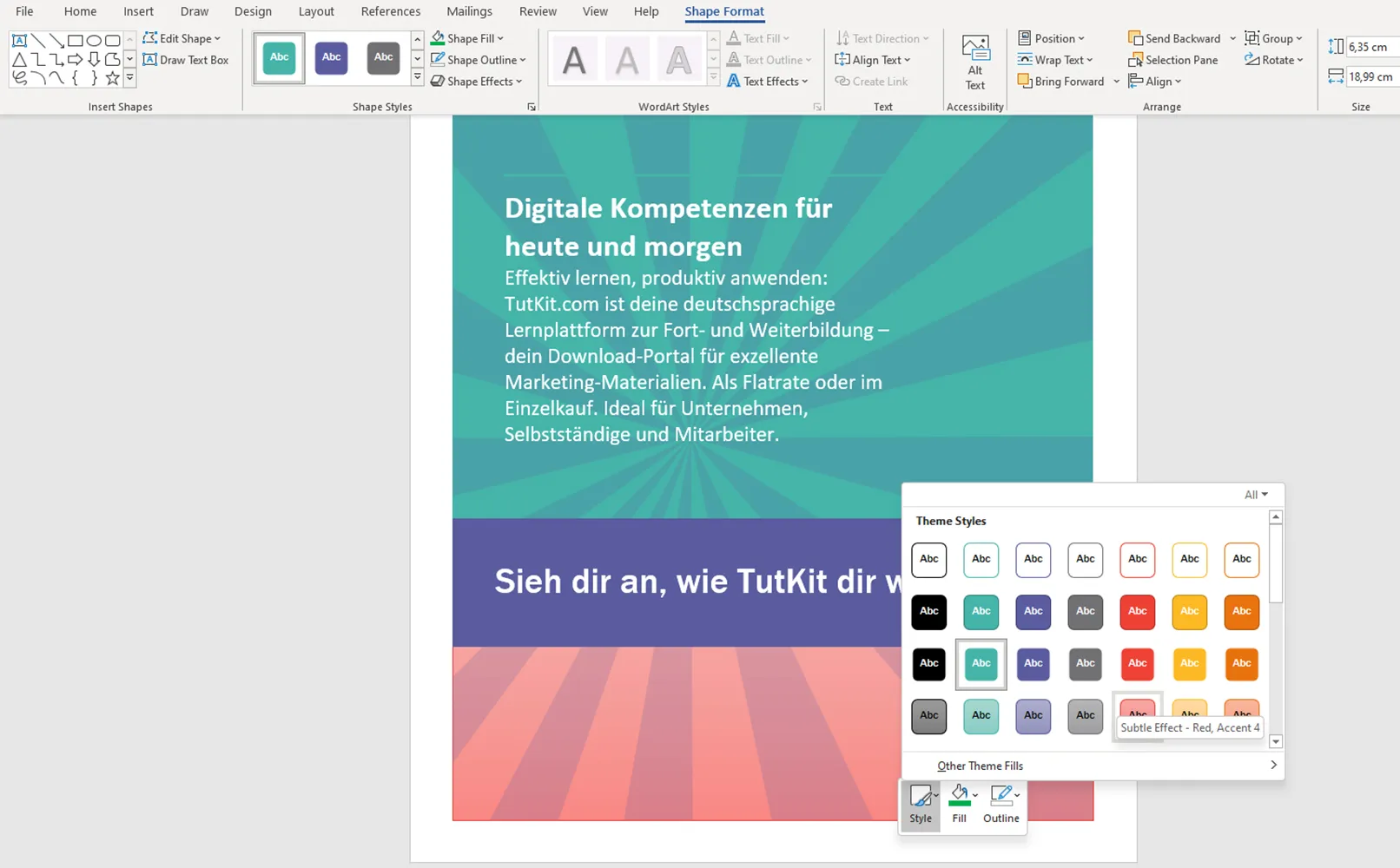Screen dimensions: 1400x868
Task: Apply purple Abc shape style in ribbon
Action: (332, 58)
